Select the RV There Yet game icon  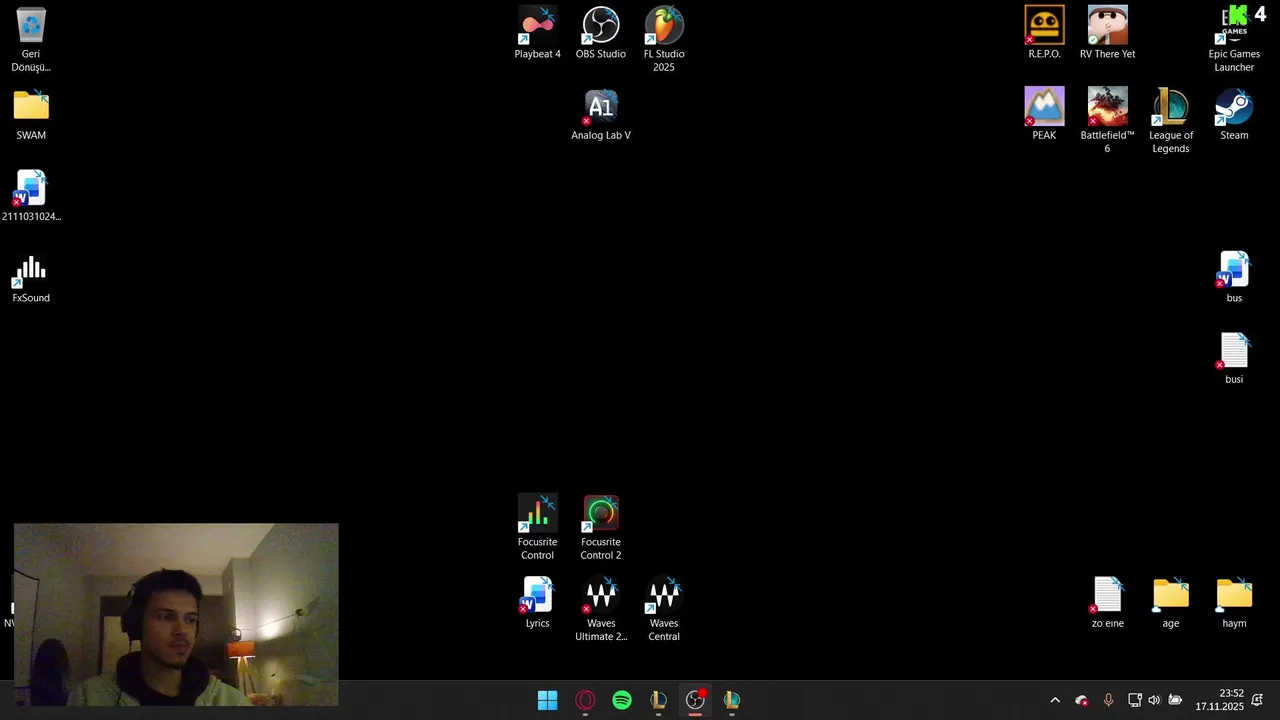pos(1107,33)
